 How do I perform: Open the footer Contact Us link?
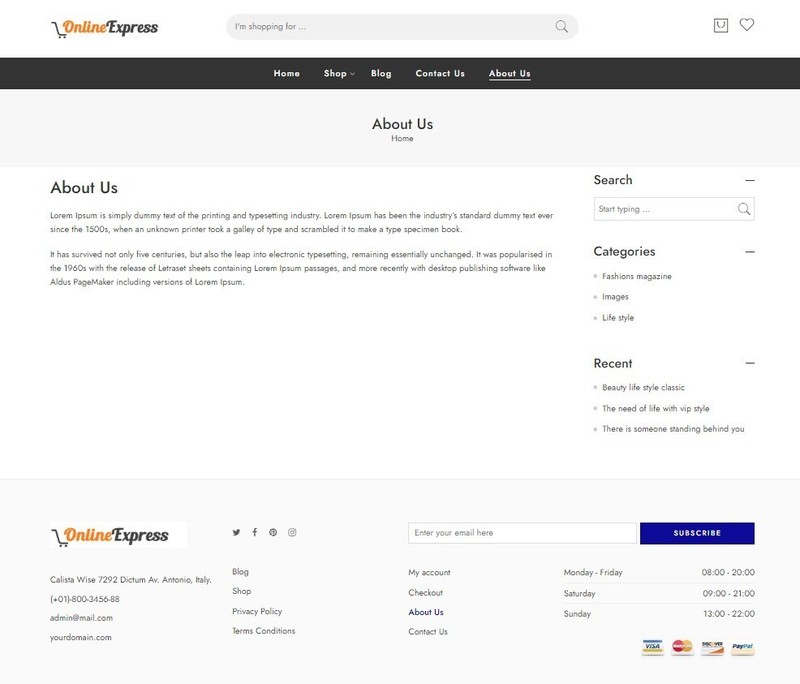[x=428, y=631]
